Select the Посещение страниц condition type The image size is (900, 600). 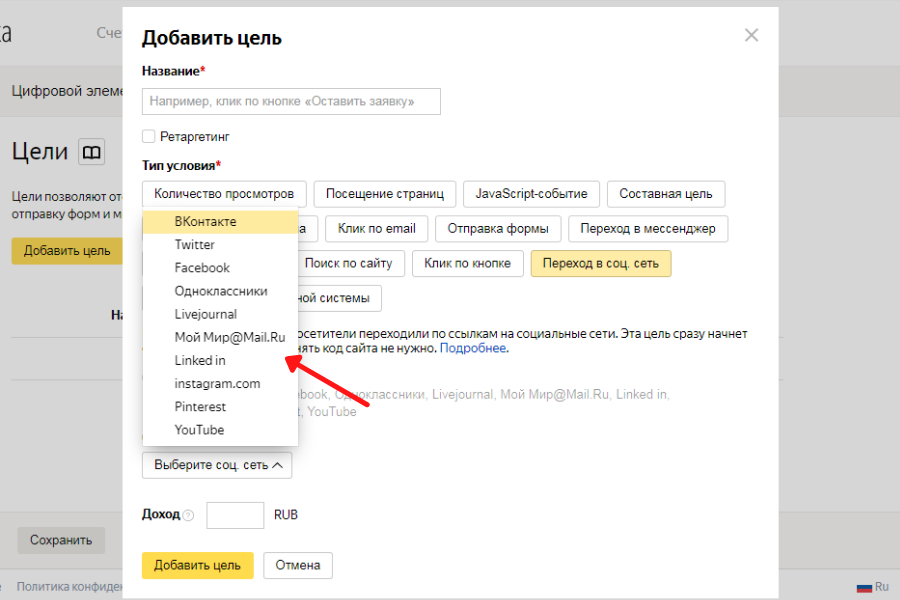tap(385, 194)
